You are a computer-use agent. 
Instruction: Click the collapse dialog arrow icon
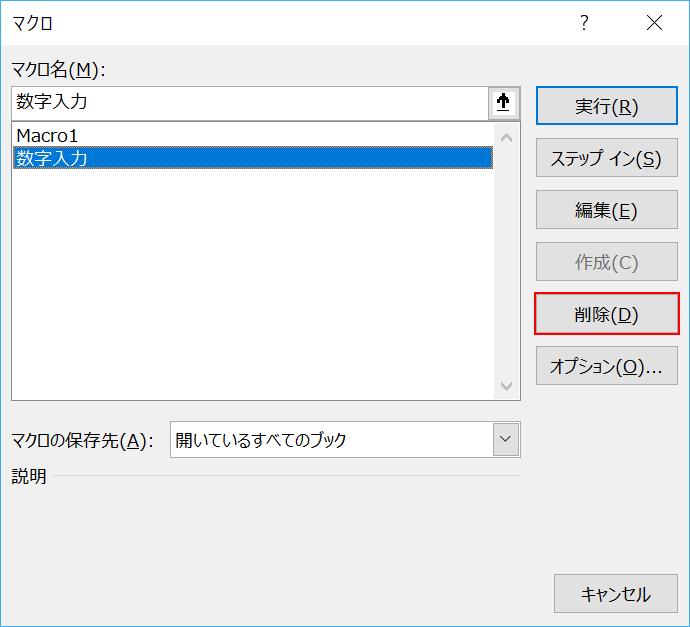[x=503, y=103]
